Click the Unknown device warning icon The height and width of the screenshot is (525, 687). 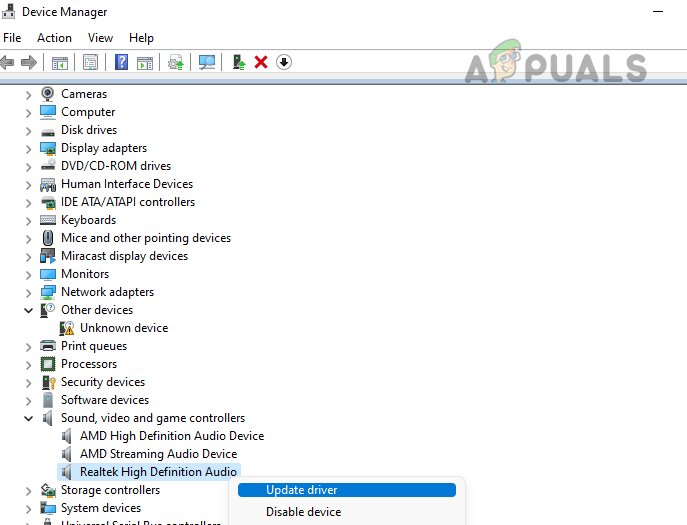click(67, 328)
